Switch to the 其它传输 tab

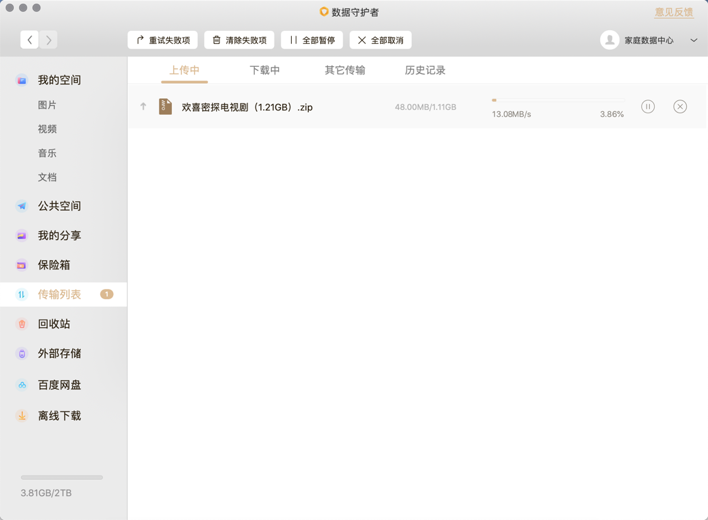[x=345, y=71]
